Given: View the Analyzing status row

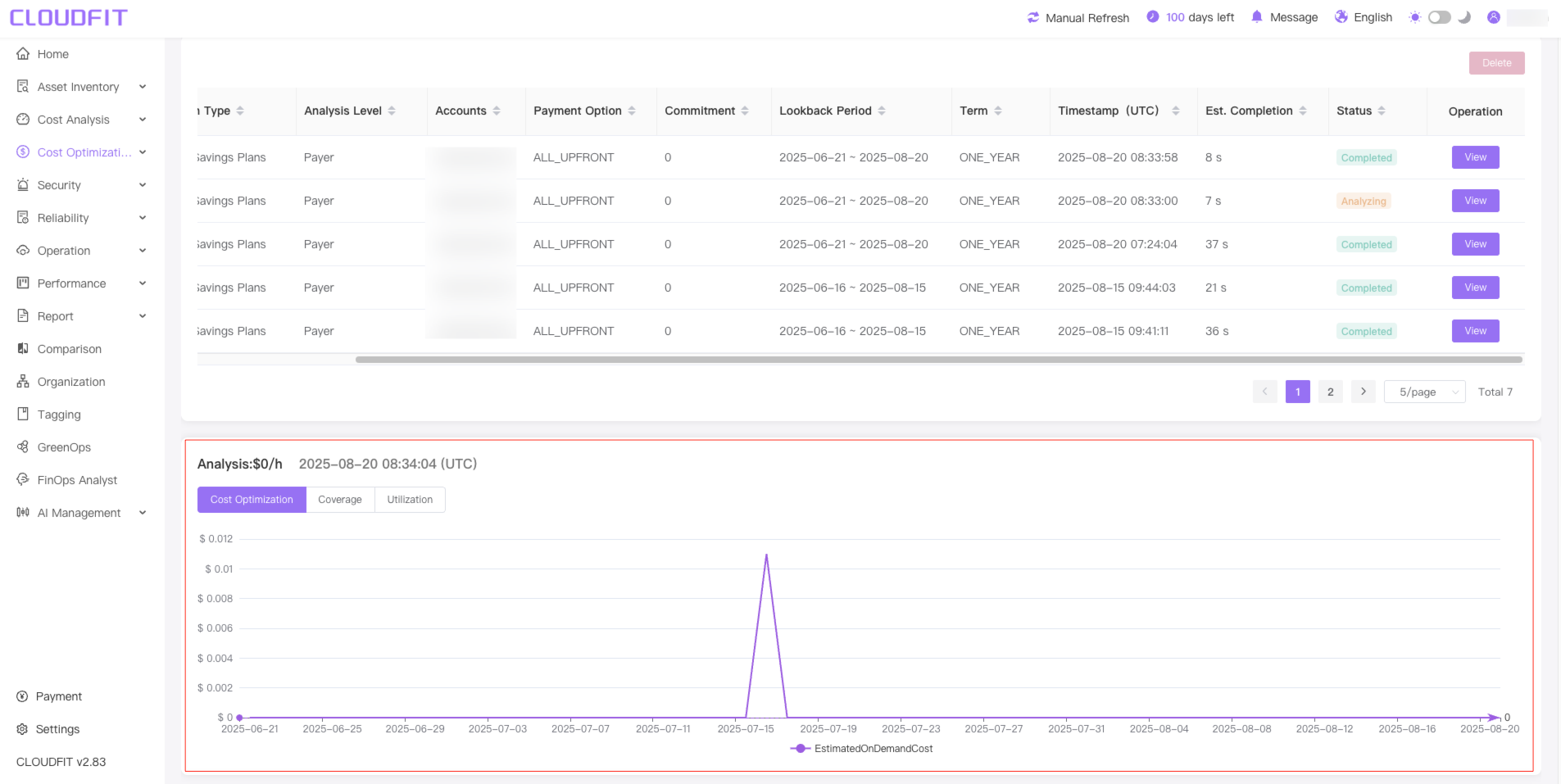Looking at the screenshot, I should coord(1475,201).
